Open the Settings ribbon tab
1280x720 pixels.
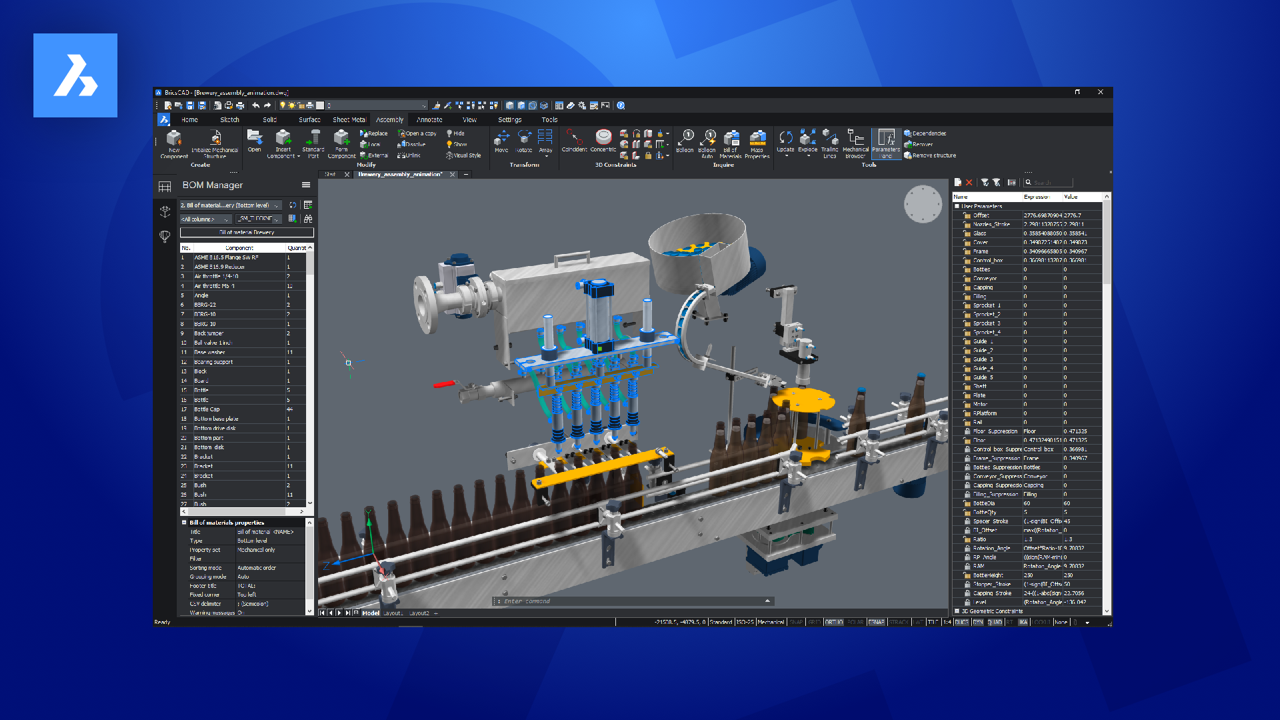pyautogui.click(x=509, y=119)
